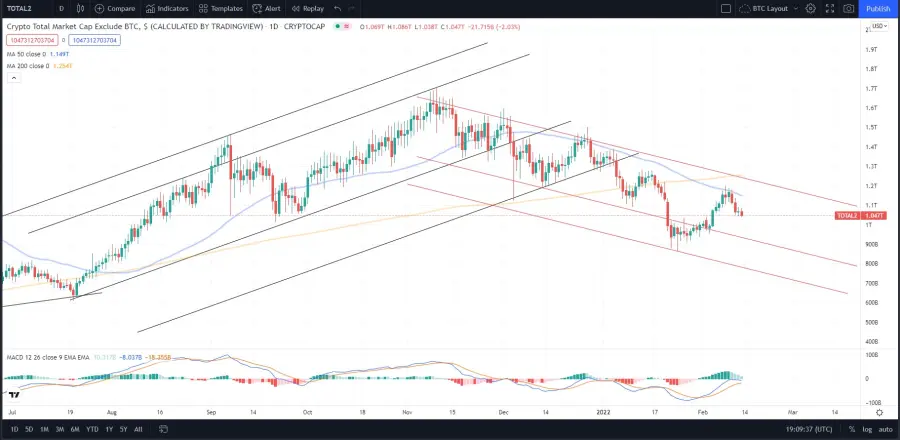
Task: Click the 1.5T price axis label
Action: tap(872, 127)
